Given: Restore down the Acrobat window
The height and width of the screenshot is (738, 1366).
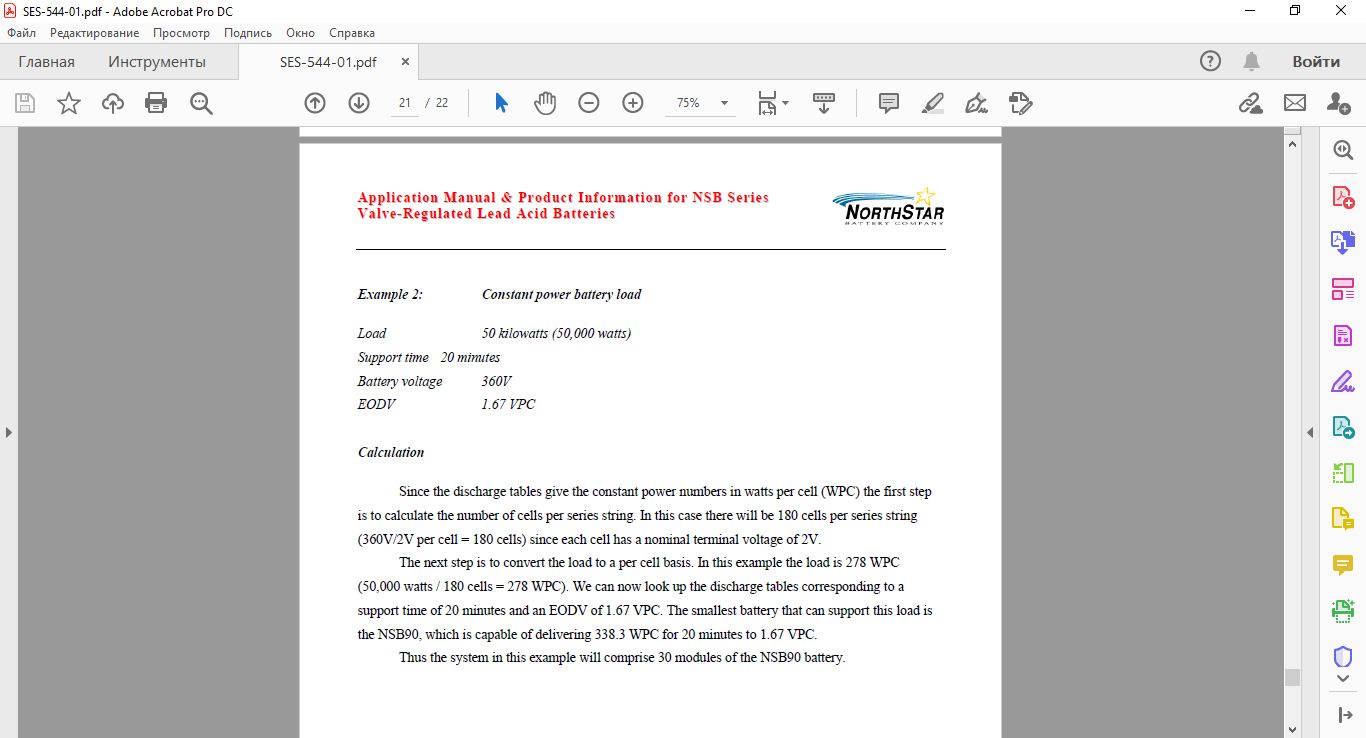Looking at the screenshot, I should [1295, 10].
